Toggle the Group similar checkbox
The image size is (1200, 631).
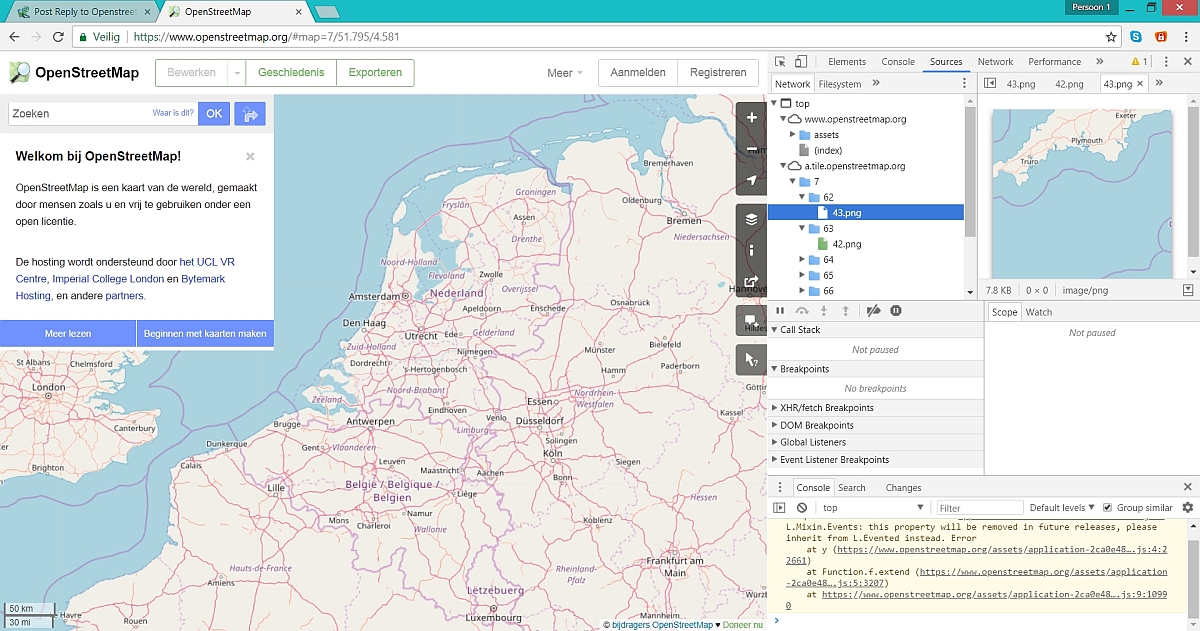[1107, 508]
